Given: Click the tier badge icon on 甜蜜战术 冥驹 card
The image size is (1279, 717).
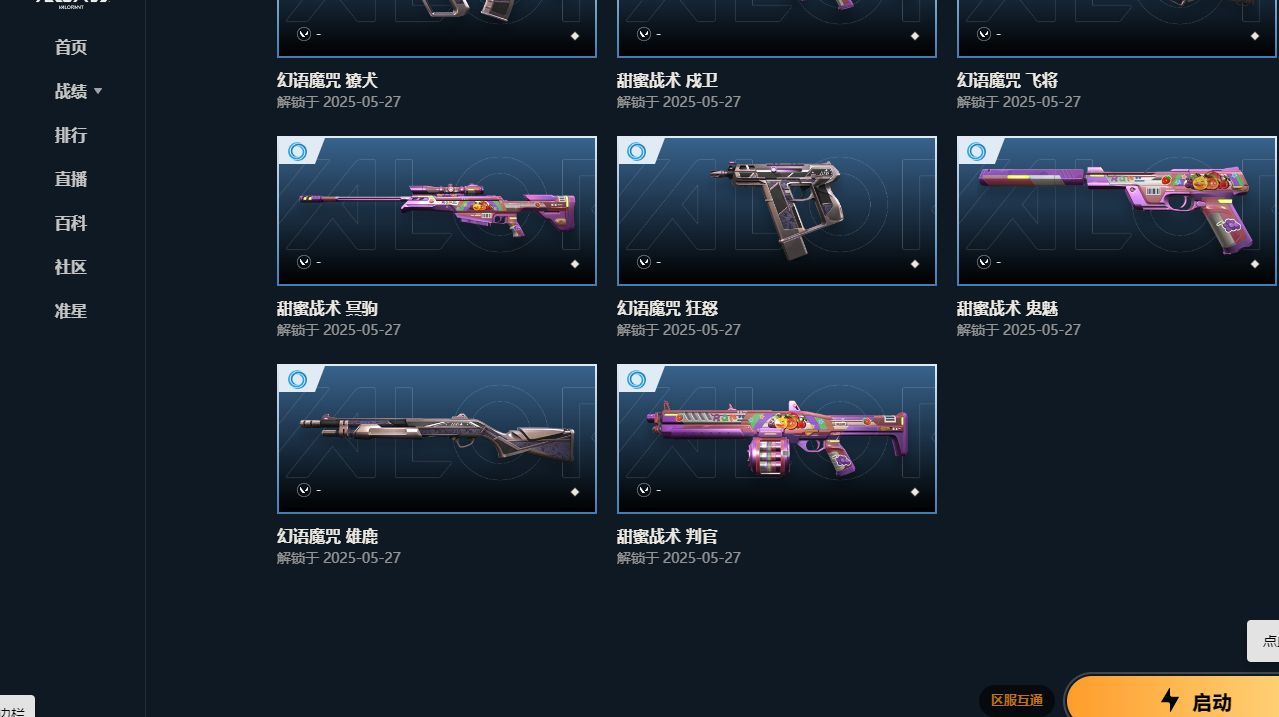Looking at the screenshot, I should pyautogui.click(x=297, y=152).
